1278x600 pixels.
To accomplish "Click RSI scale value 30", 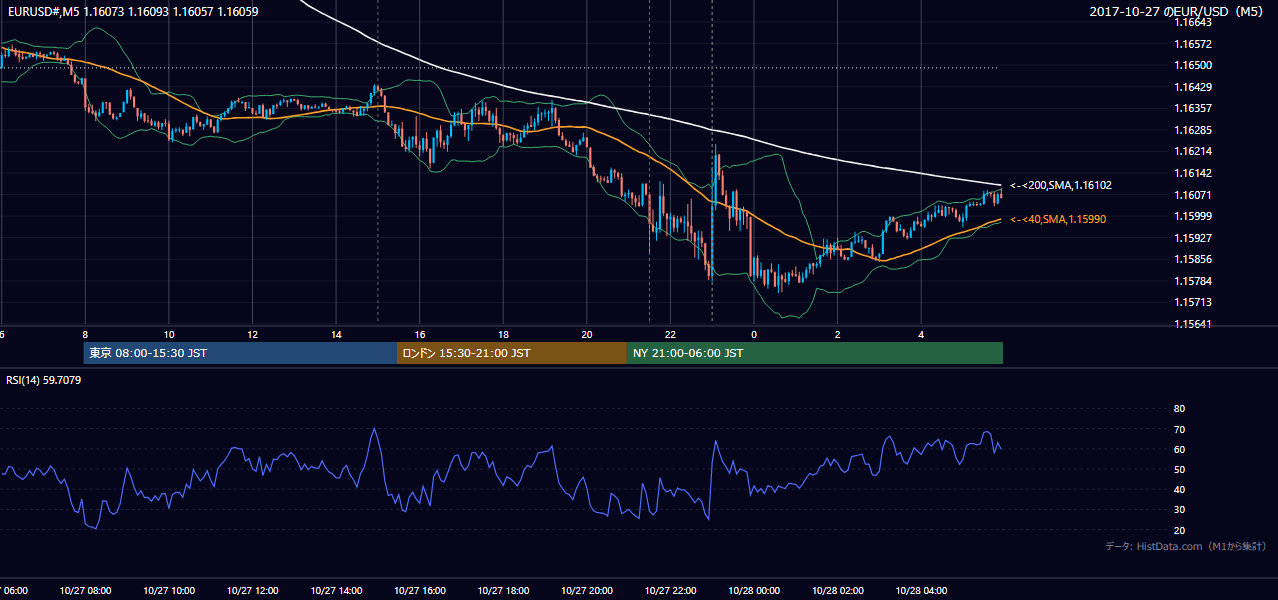I will point(1179,510).
